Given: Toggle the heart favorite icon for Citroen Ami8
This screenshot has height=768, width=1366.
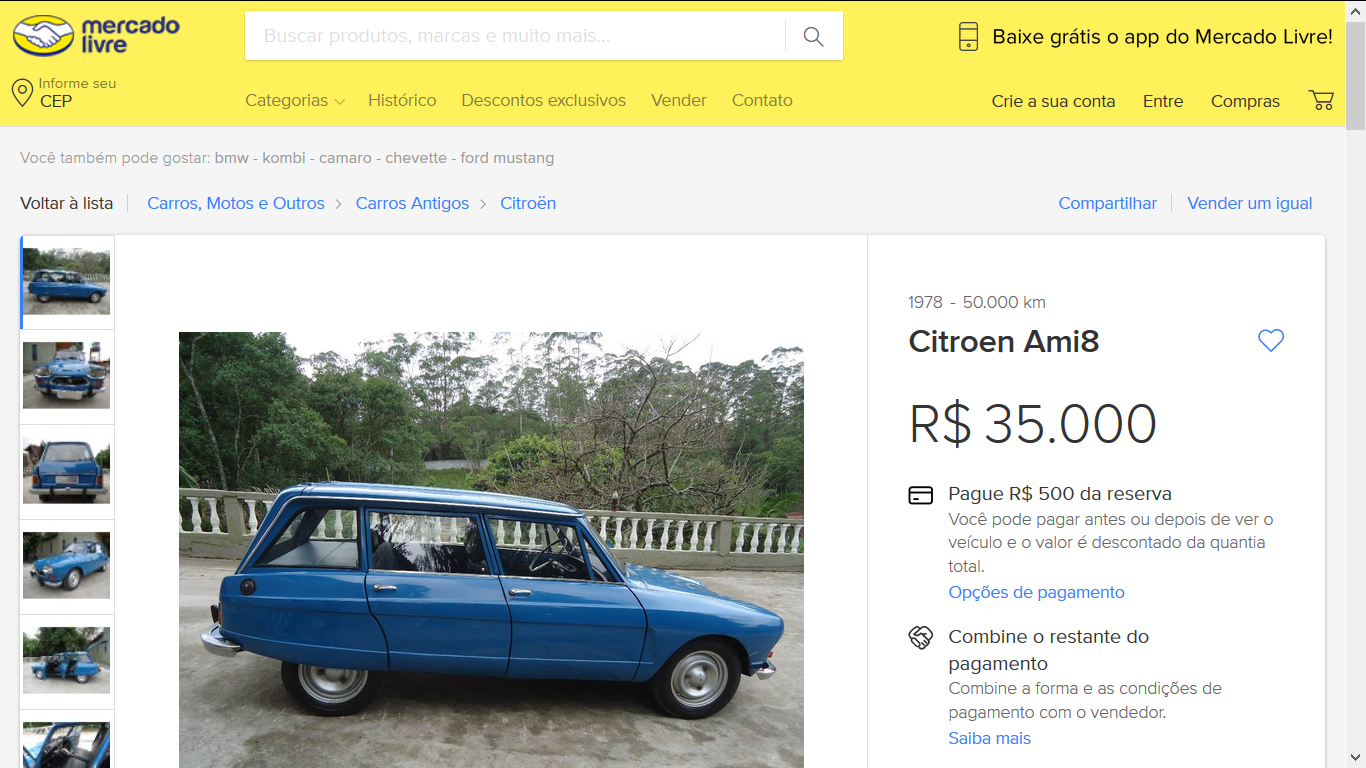Looking at the screenshot, I should 1271,341.
